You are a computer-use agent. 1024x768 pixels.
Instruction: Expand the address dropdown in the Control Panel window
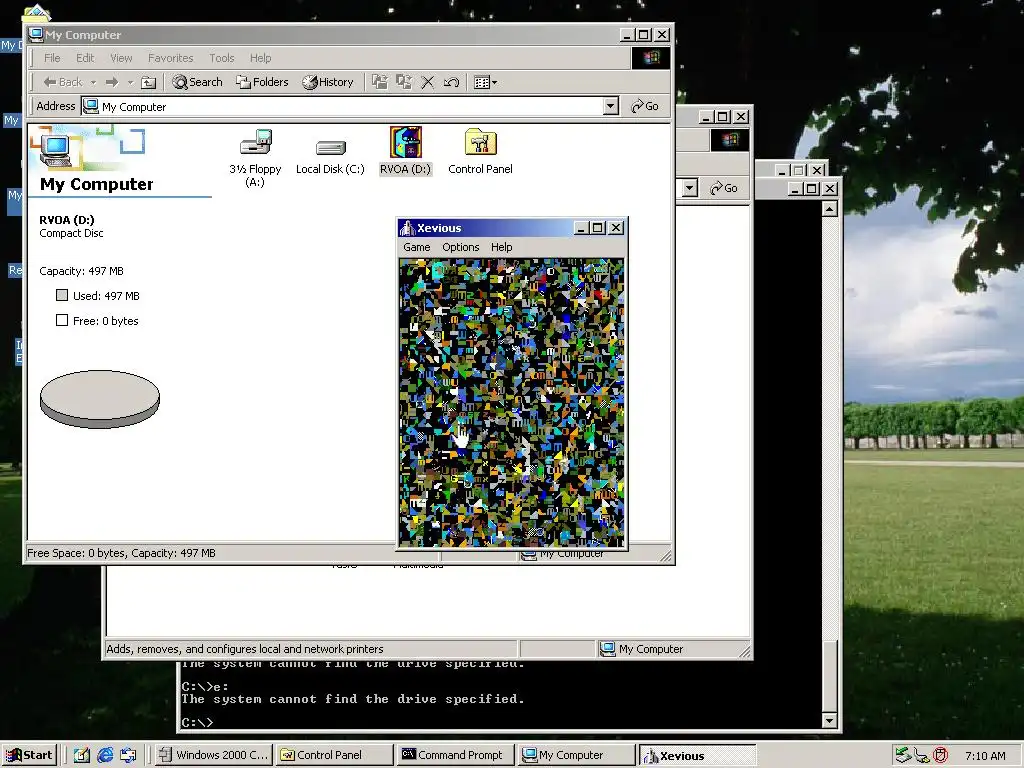(x=690, y=188)
